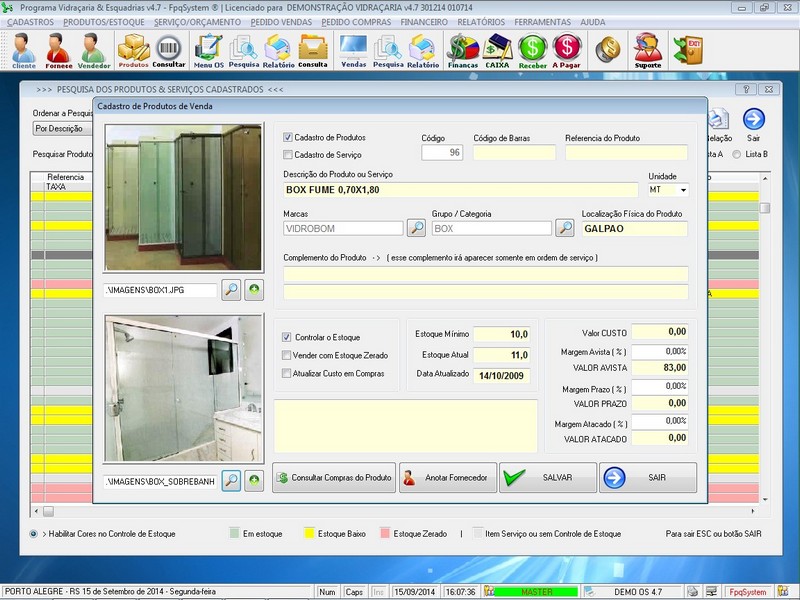Browse image for BOX1.JPG path
This screenshot has height=600, width=800.
click(x=231, y=290)
